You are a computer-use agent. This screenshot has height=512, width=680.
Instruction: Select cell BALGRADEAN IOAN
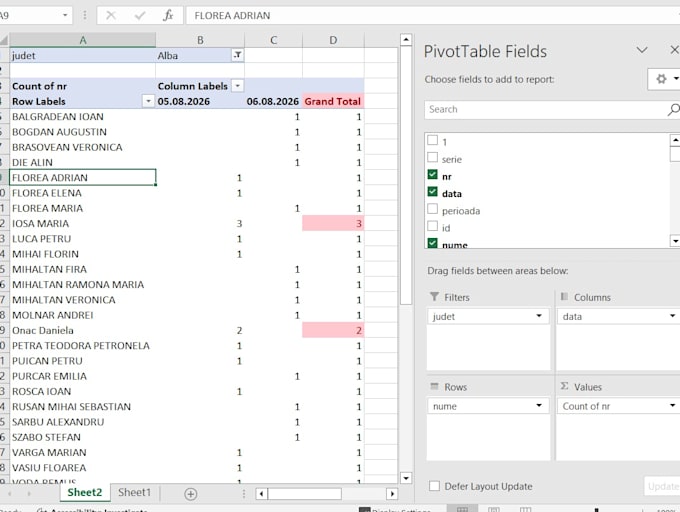pyautogui.click(x=82, y=117)
